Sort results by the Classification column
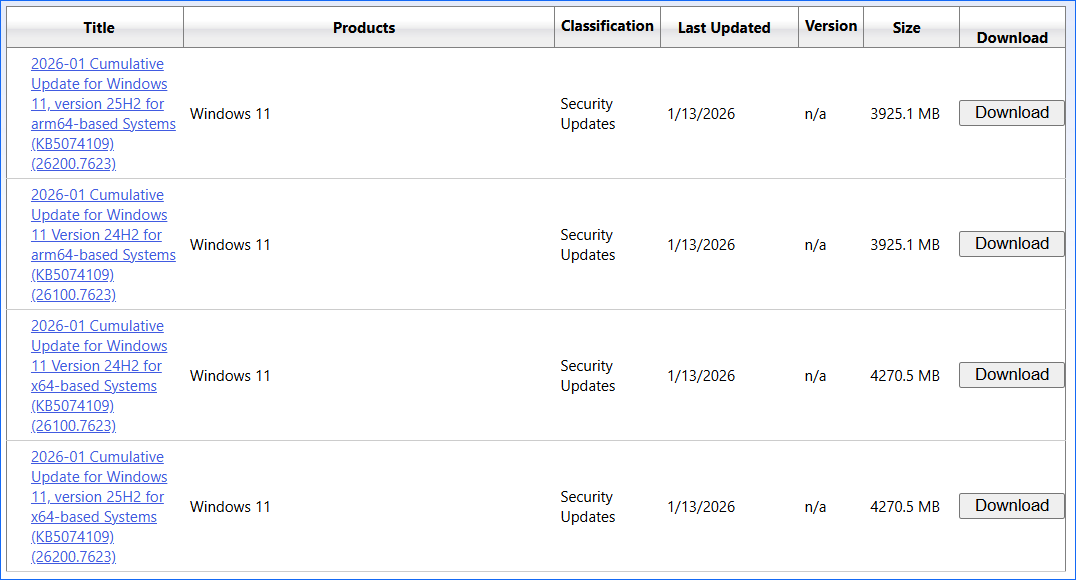The height and width of the screenshot is (580, 1076). click(607, 27)
